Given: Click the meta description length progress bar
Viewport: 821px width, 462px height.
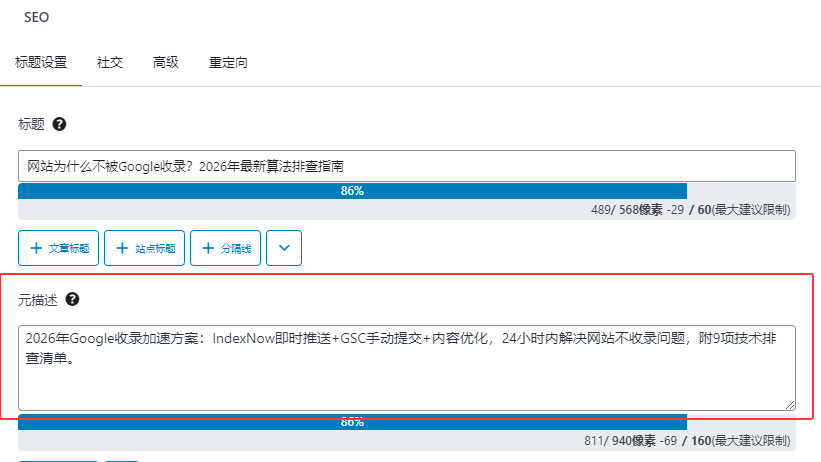Looking at the screenshot, I should tap(352, 422).
